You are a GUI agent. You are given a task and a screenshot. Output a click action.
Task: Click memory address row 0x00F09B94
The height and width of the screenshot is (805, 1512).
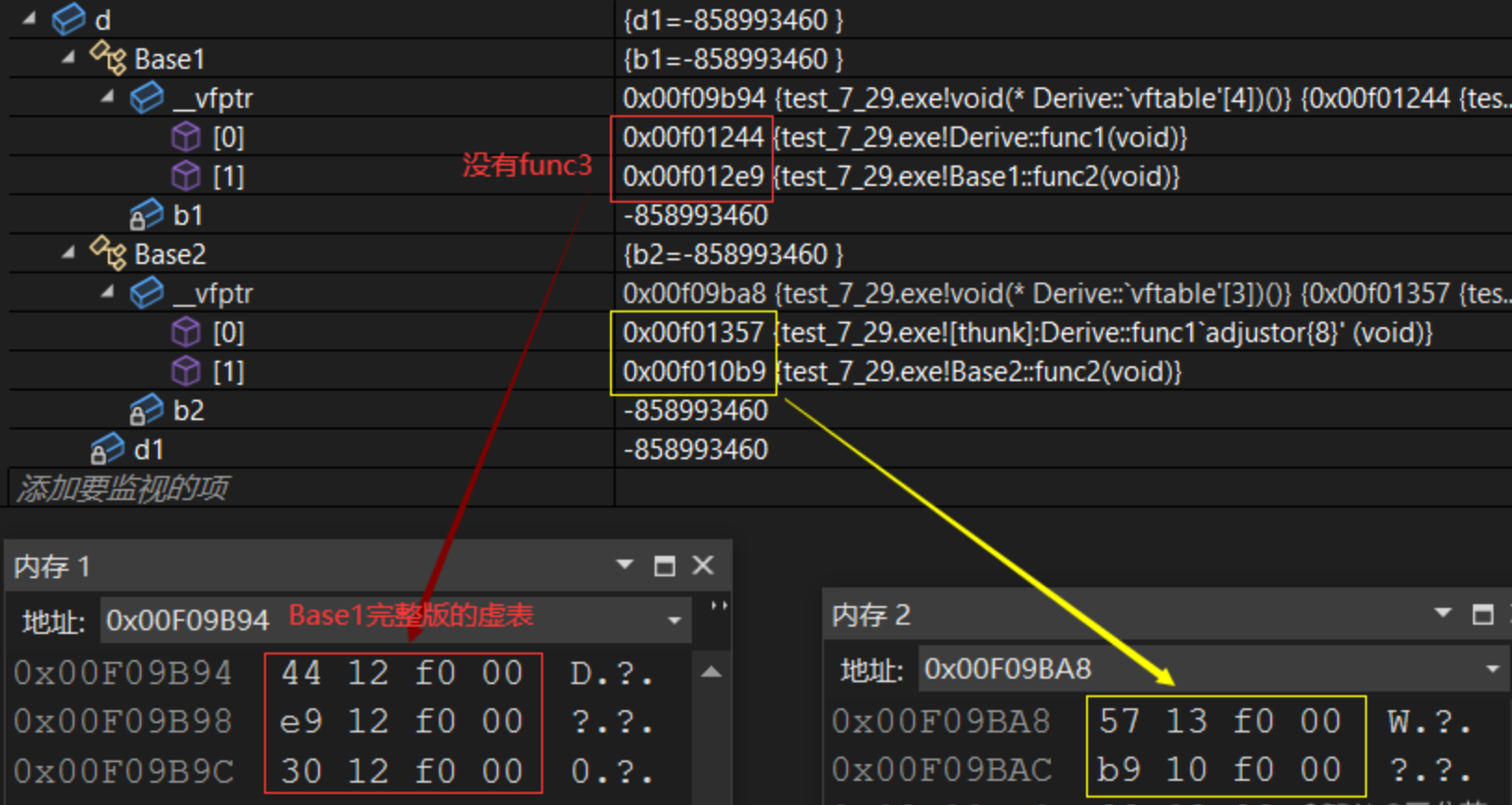(123, 673)
